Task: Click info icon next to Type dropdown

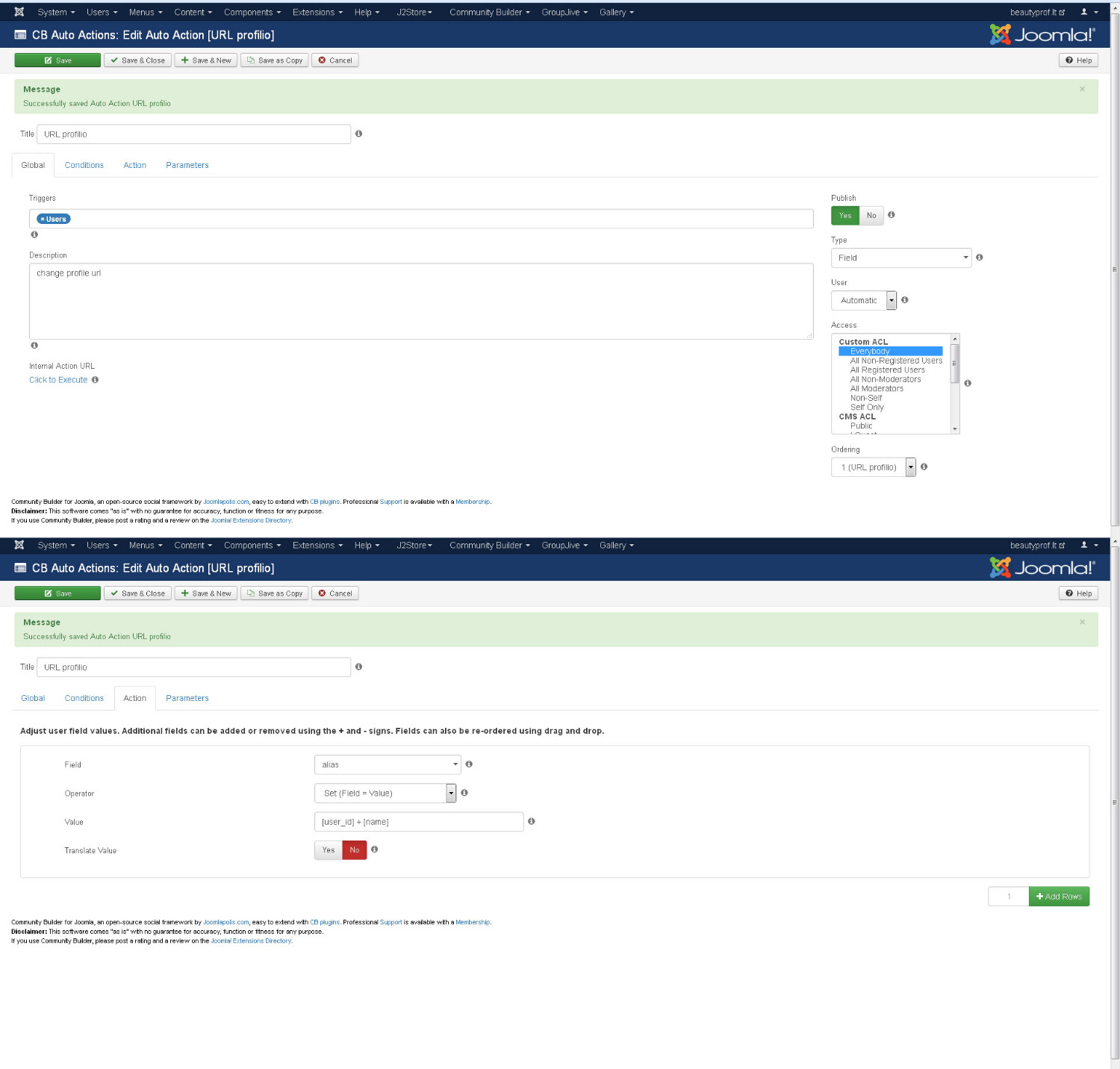Action: 980,258
